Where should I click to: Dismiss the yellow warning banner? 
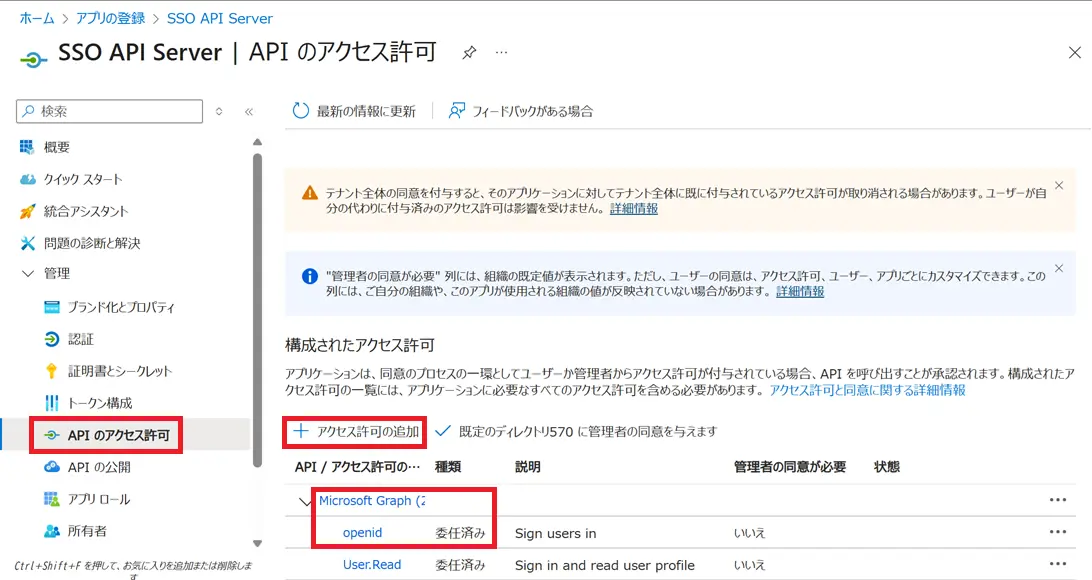(1059, 185)
